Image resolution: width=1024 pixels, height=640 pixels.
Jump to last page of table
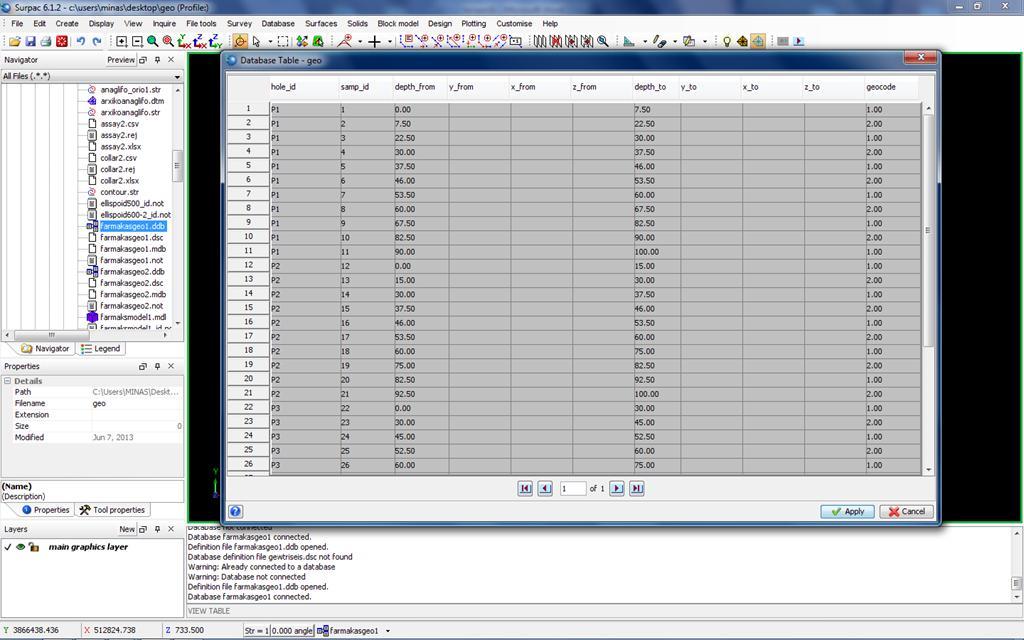coord(637,488)
